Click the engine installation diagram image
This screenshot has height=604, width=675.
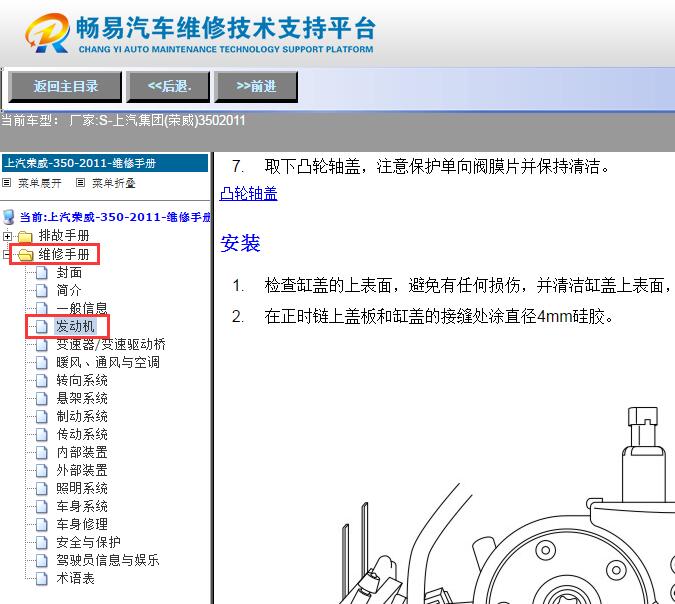(507, 505)
